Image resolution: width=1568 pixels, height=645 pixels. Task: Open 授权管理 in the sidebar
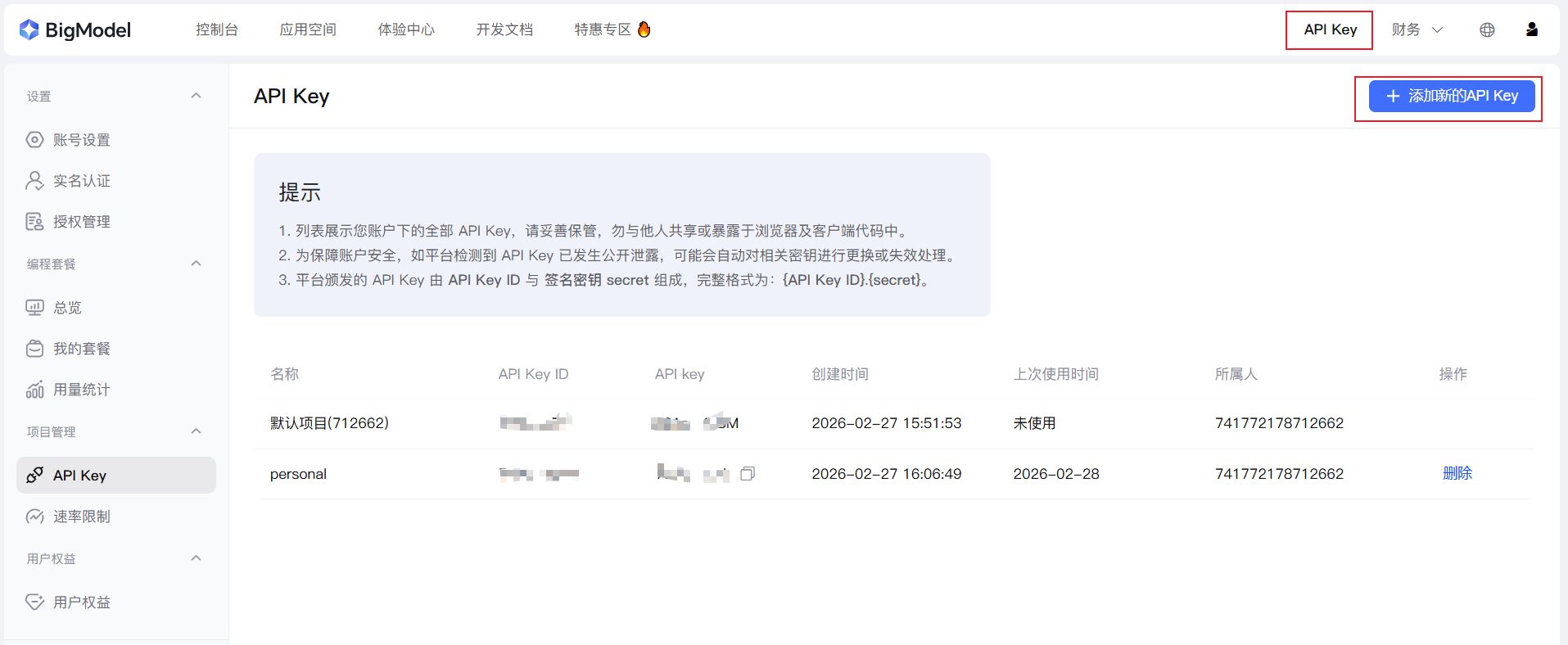coord(82,222)
